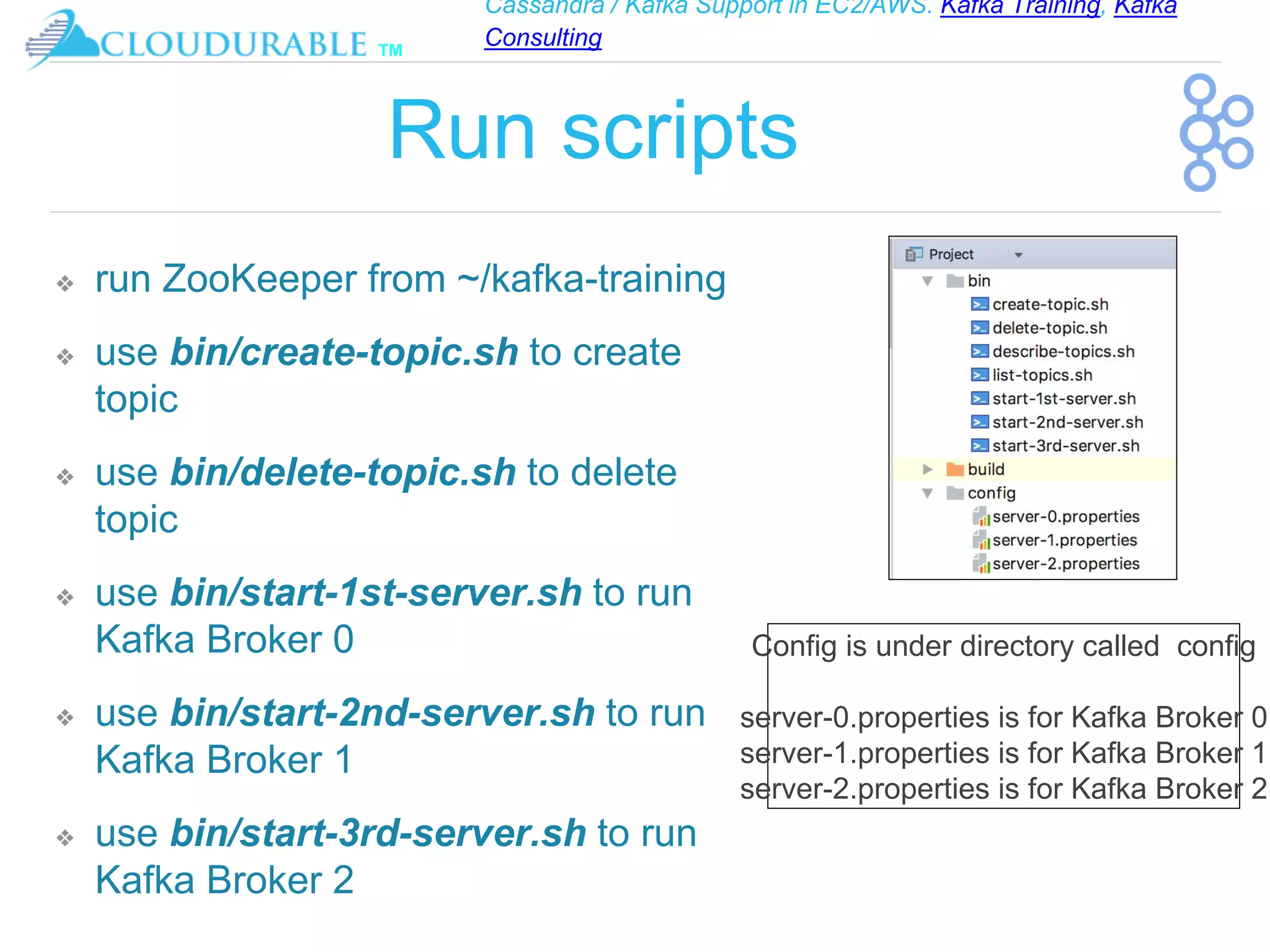This screenshot has height=952, width=1270.
Task: Click the describe-topics.sh script icon
Action: (979, 351)
